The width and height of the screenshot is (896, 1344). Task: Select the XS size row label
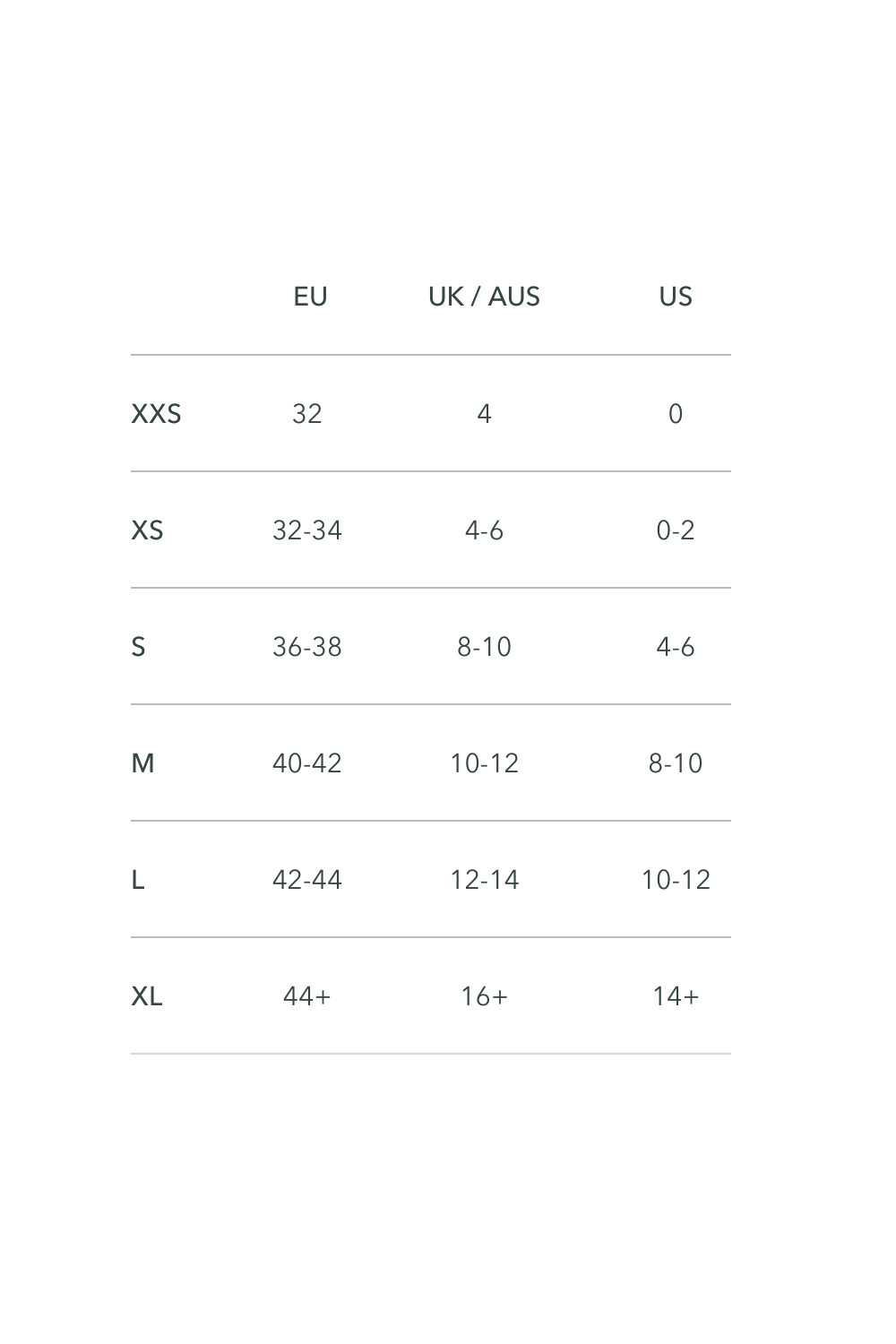(x=147, y=530)
